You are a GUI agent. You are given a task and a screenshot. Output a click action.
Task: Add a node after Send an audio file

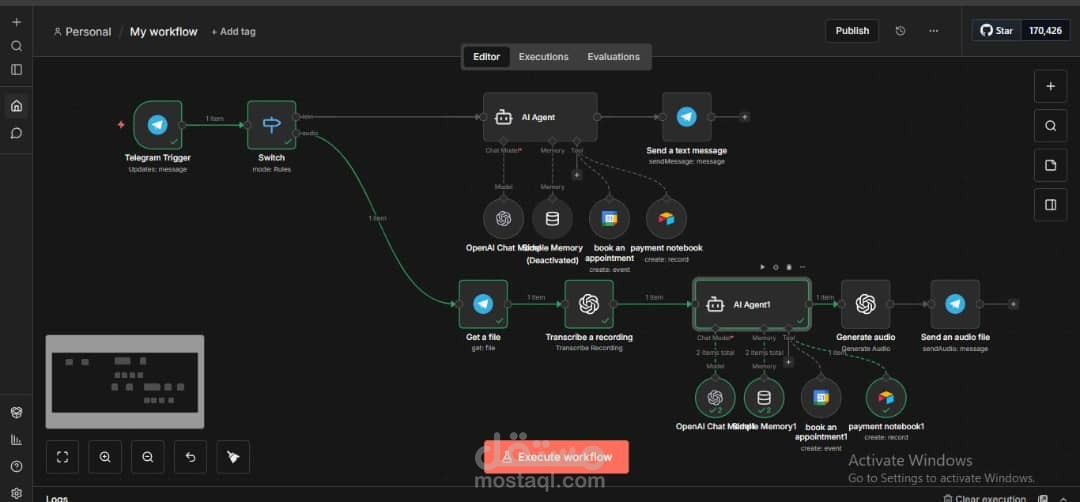[x=1013, y=304]
